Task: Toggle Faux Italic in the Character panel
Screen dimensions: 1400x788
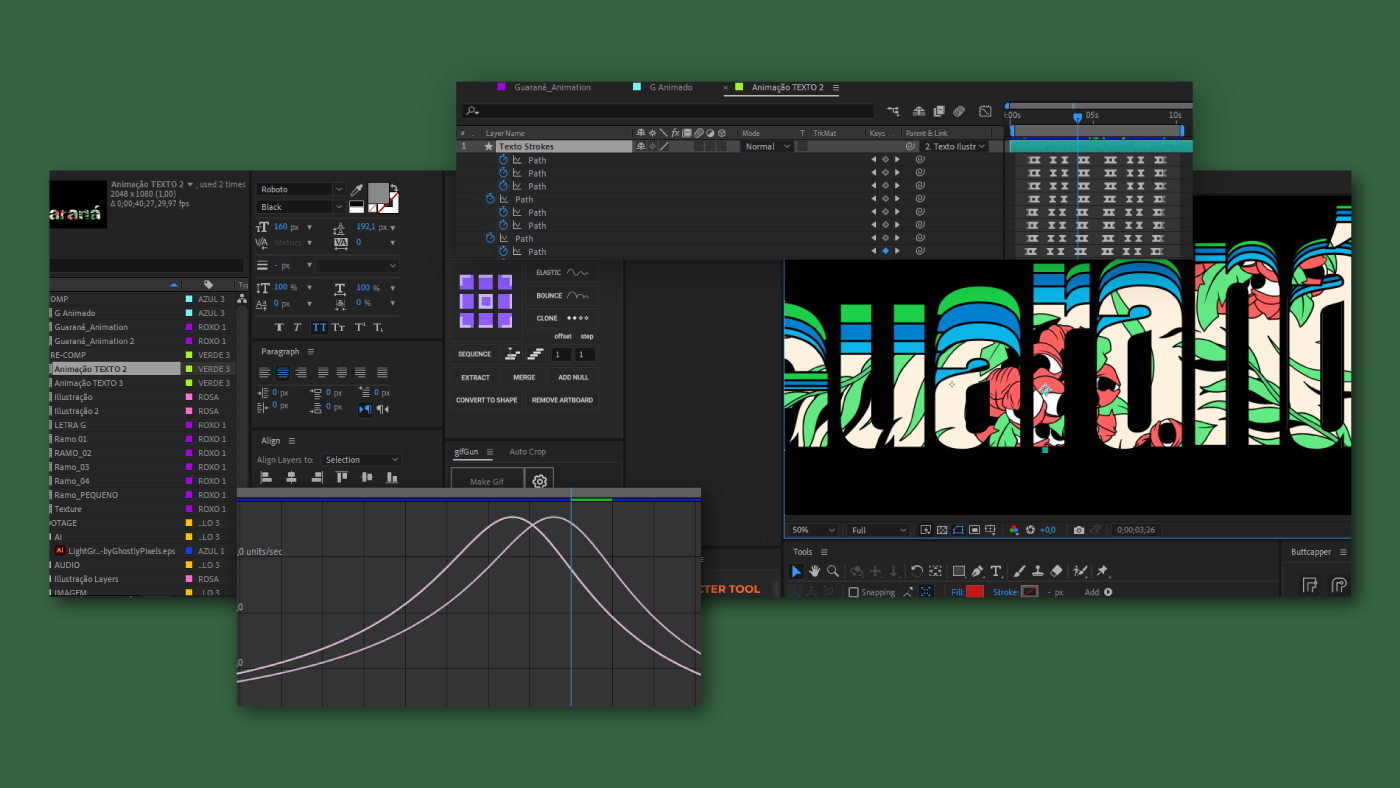Action: (x=298, y=327)
